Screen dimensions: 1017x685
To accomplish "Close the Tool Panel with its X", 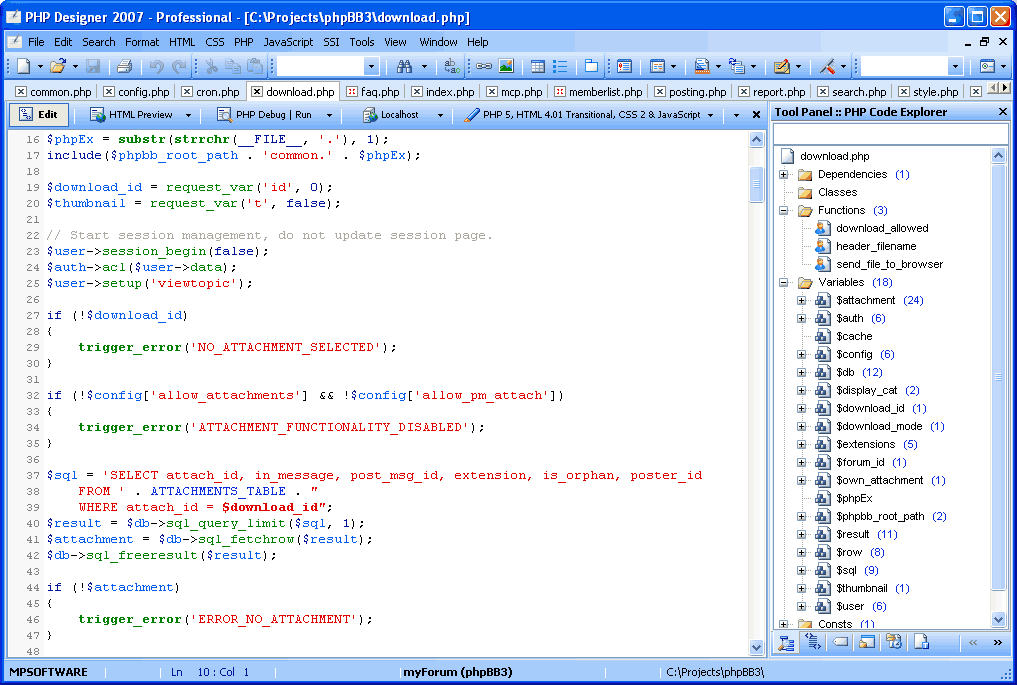I will tap(1003, 112).
